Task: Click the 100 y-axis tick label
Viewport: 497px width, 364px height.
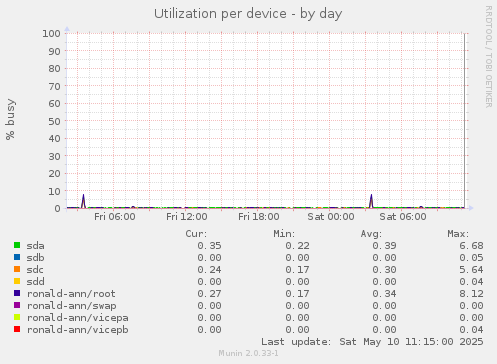Action: [x=51, y=34]
